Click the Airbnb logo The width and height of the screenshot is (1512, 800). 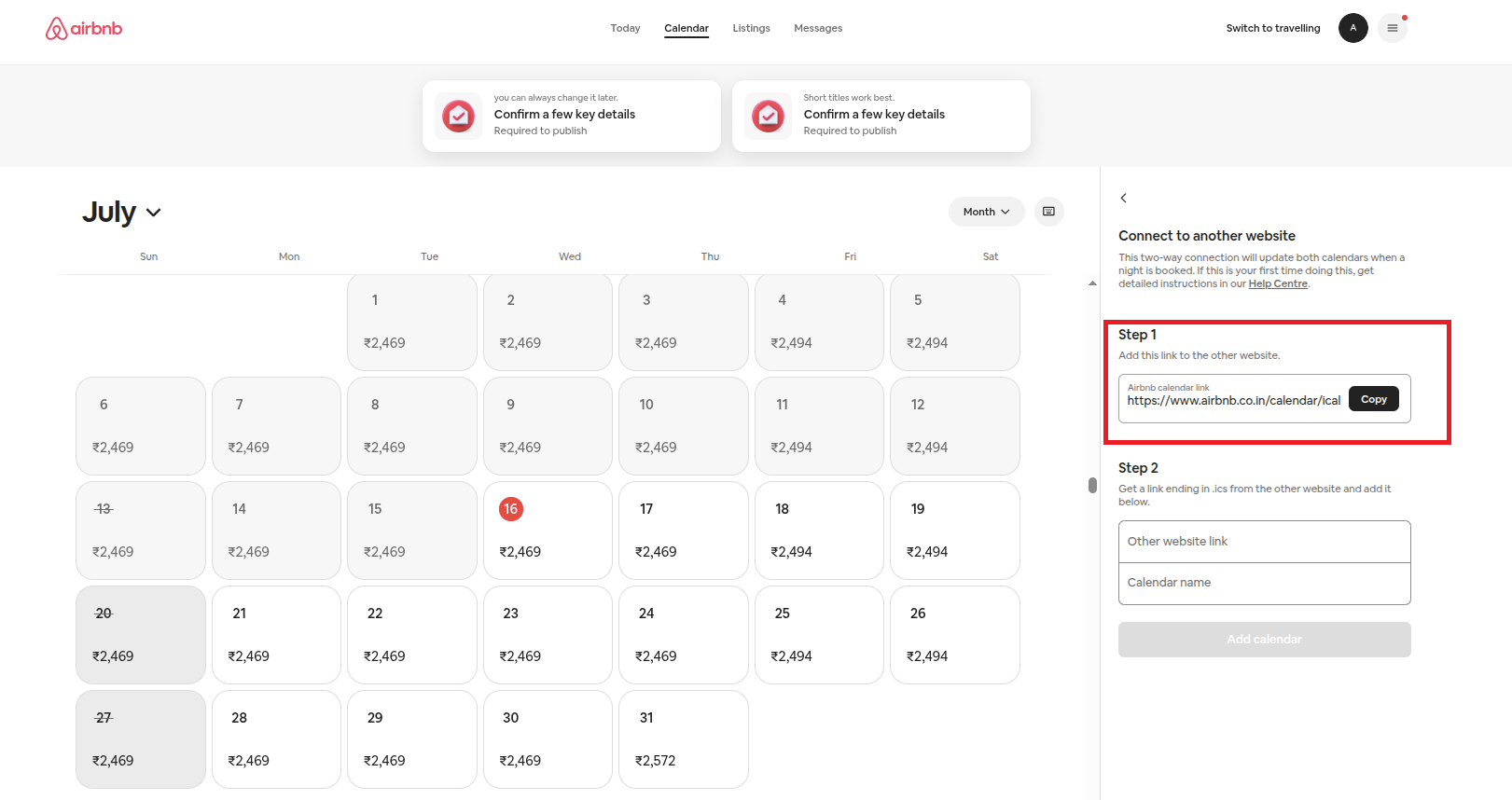click(x=84, y=29)
